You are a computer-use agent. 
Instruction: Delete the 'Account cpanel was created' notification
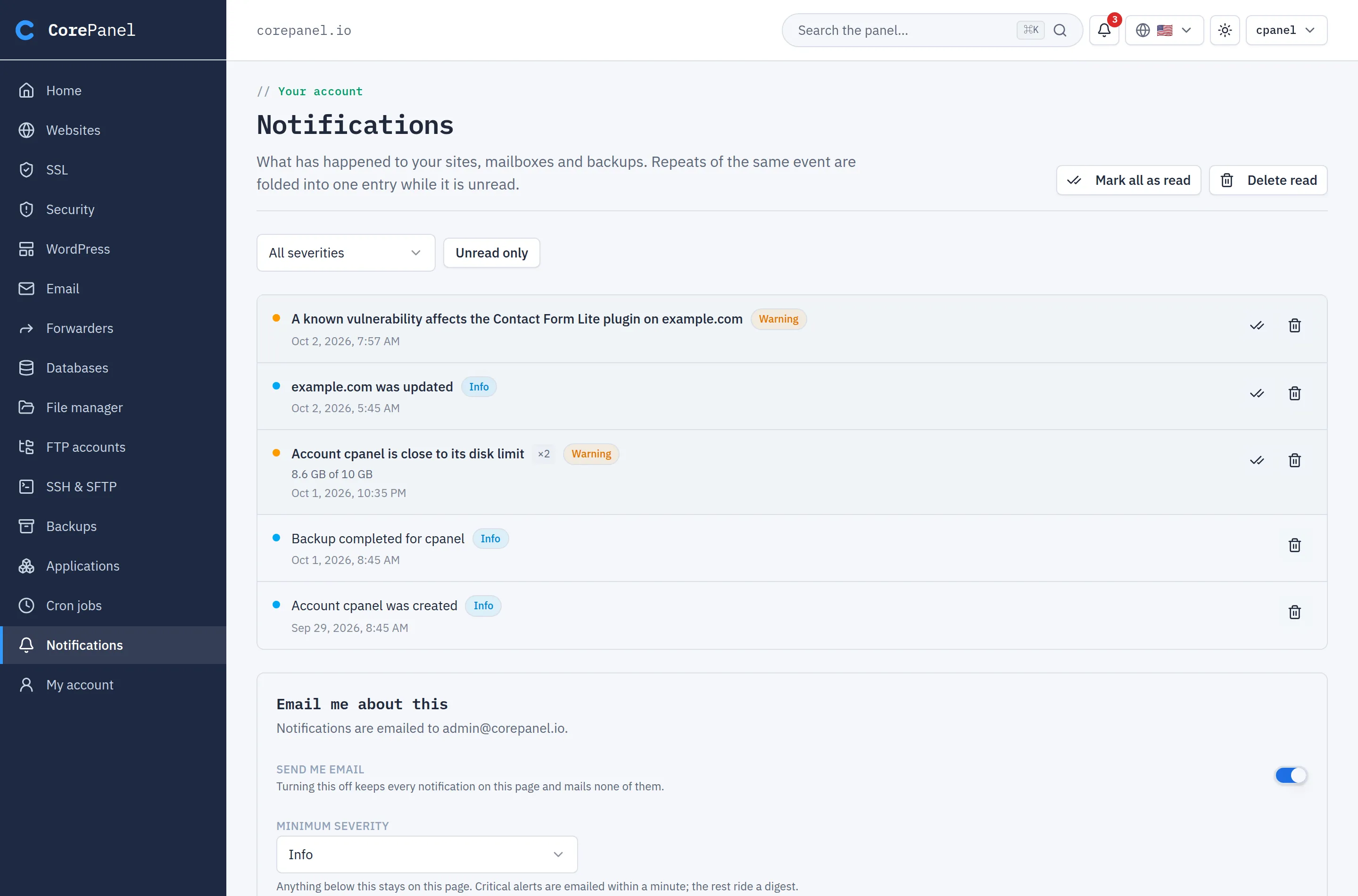pyautogui.click(x=1295, y=613)
